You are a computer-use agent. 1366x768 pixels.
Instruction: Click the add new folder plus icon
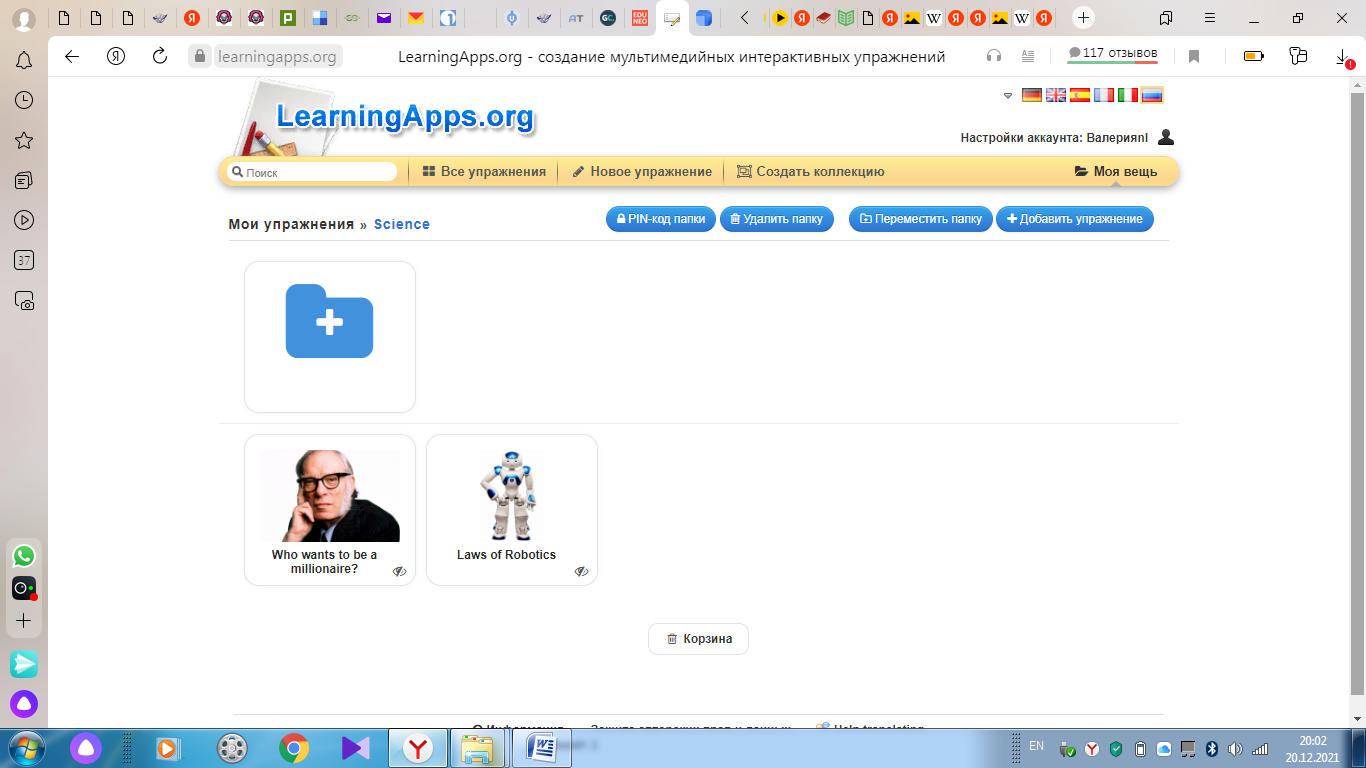point(329,321)
